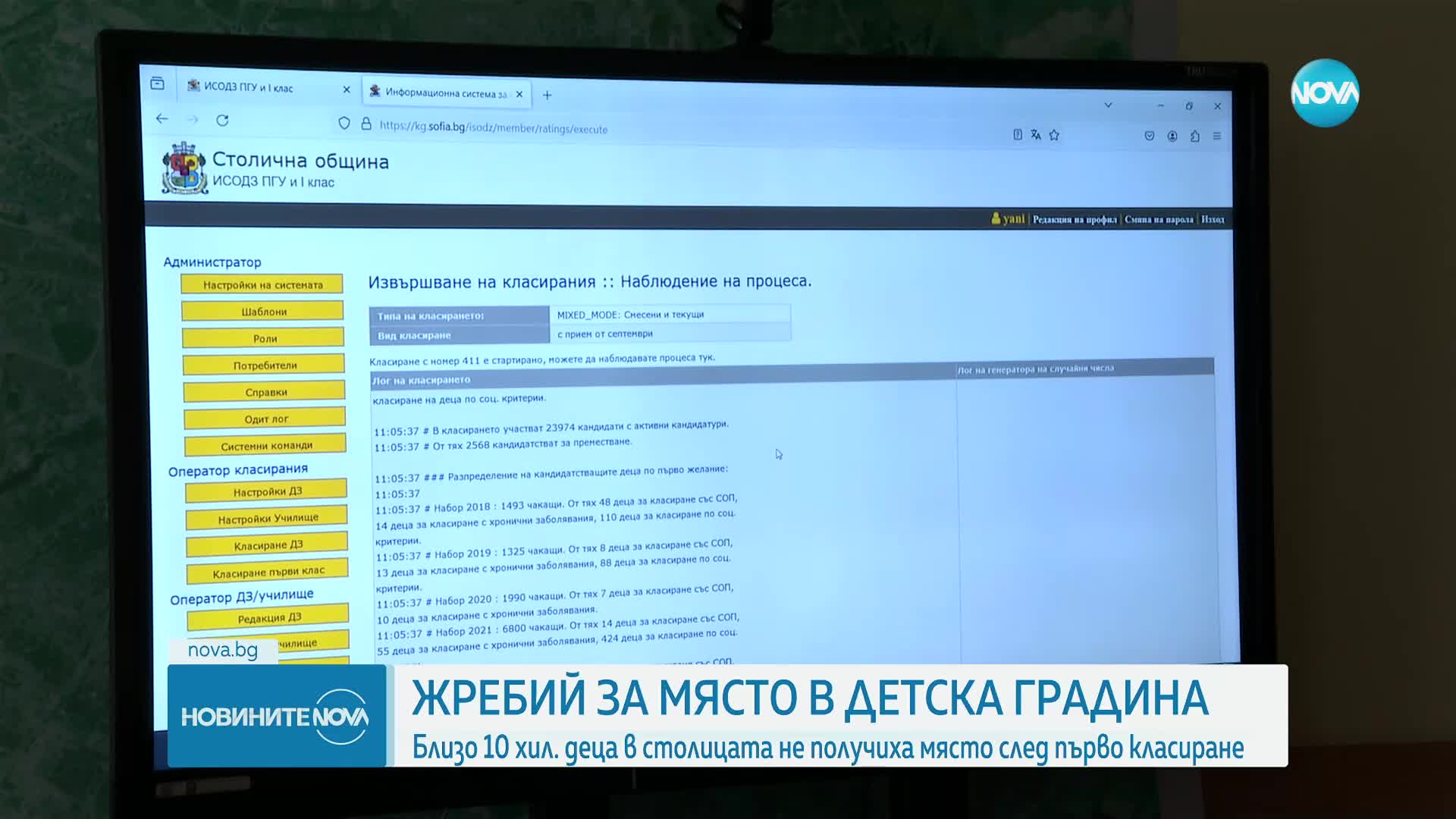
Task: Click the browser forward arrow
Action: click(x=193, y=119)
